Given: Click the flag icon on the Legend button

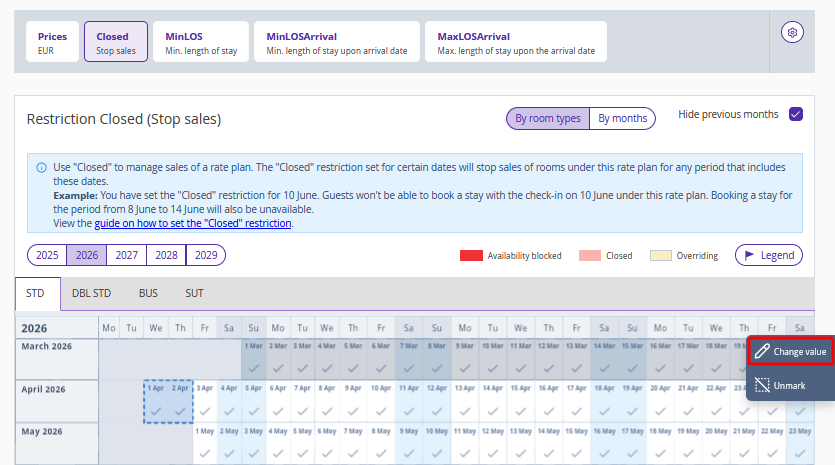Looking at the screenshot, I should pos(749,255).
